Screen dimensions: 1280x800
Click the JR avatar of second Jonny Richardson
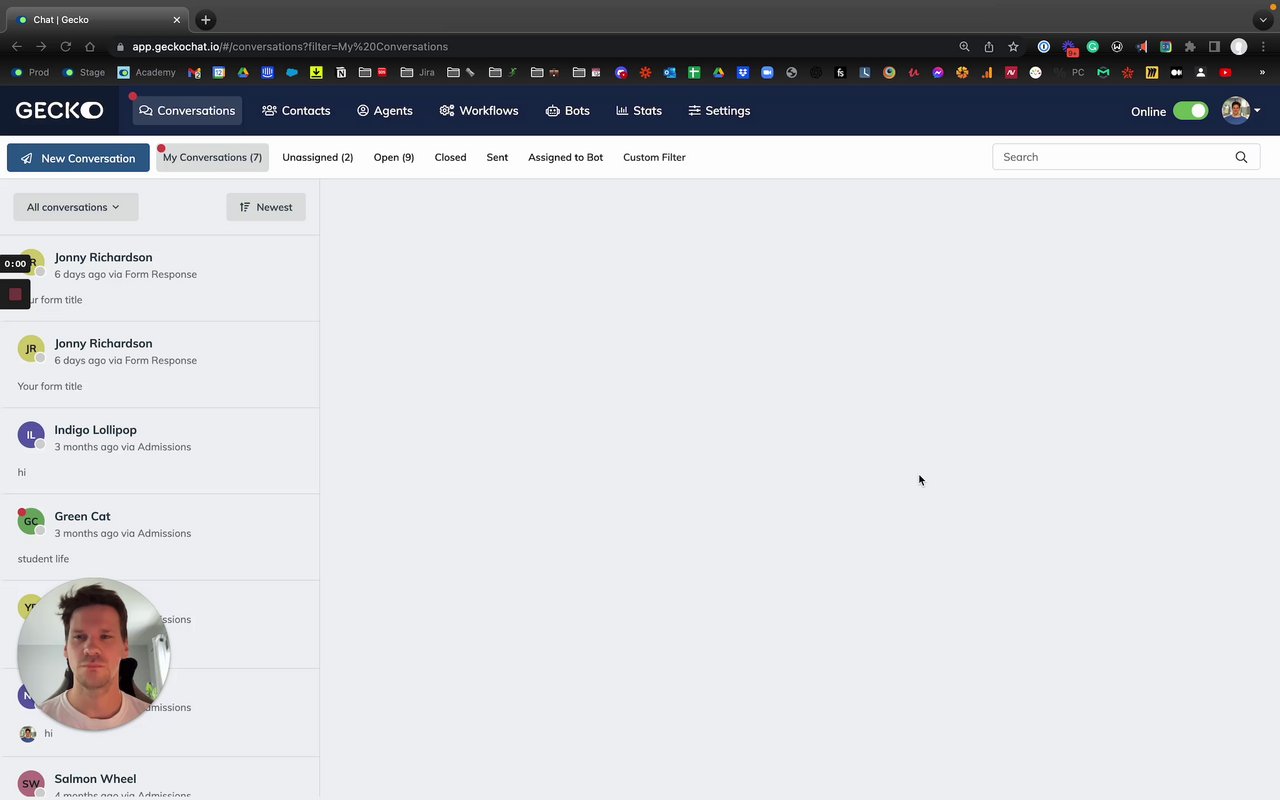[31, 349]
